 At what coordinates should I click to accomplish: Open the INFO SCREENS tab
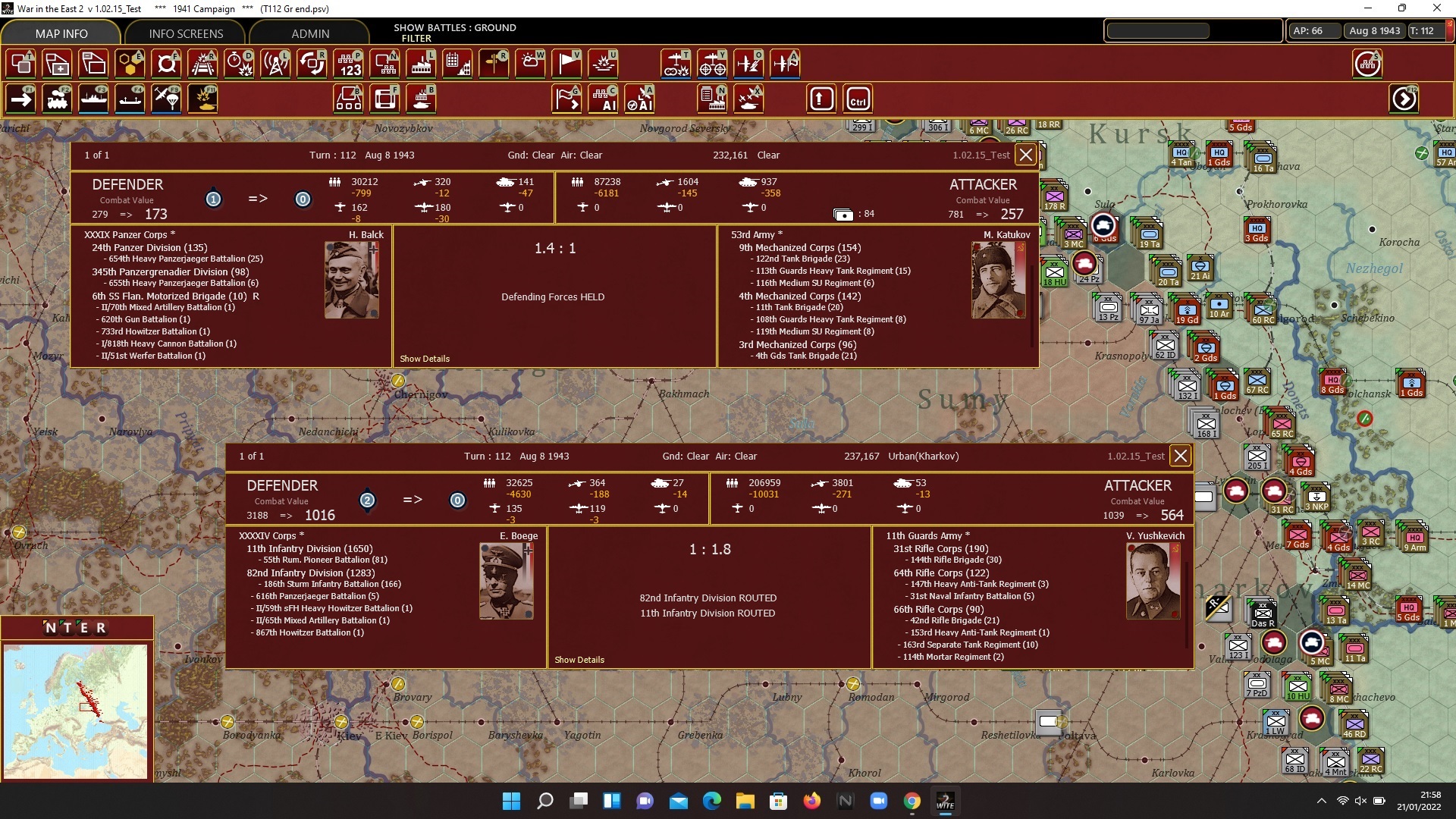[x=186, y=33]
